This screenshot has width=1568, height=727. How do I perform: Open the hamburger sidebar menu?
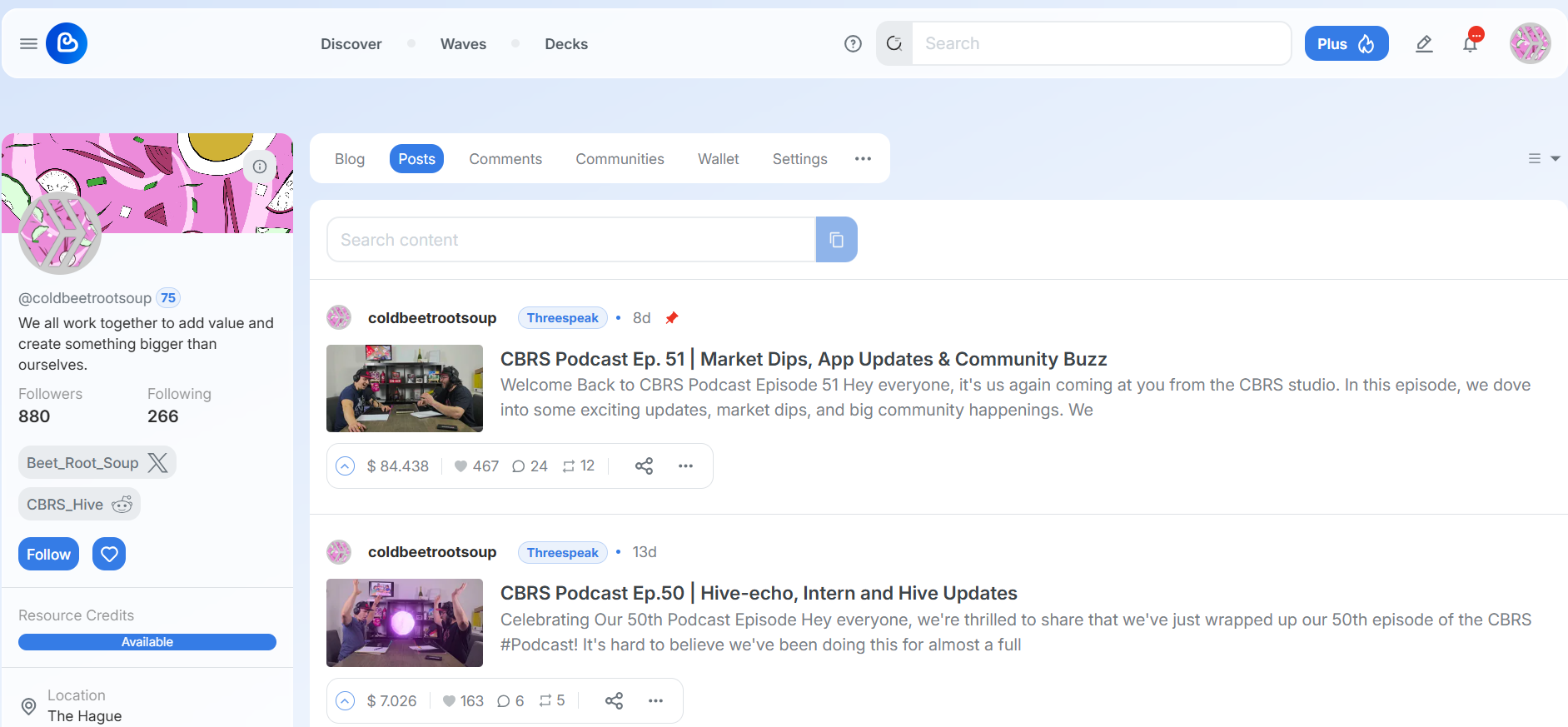click(x=28, y=43)
